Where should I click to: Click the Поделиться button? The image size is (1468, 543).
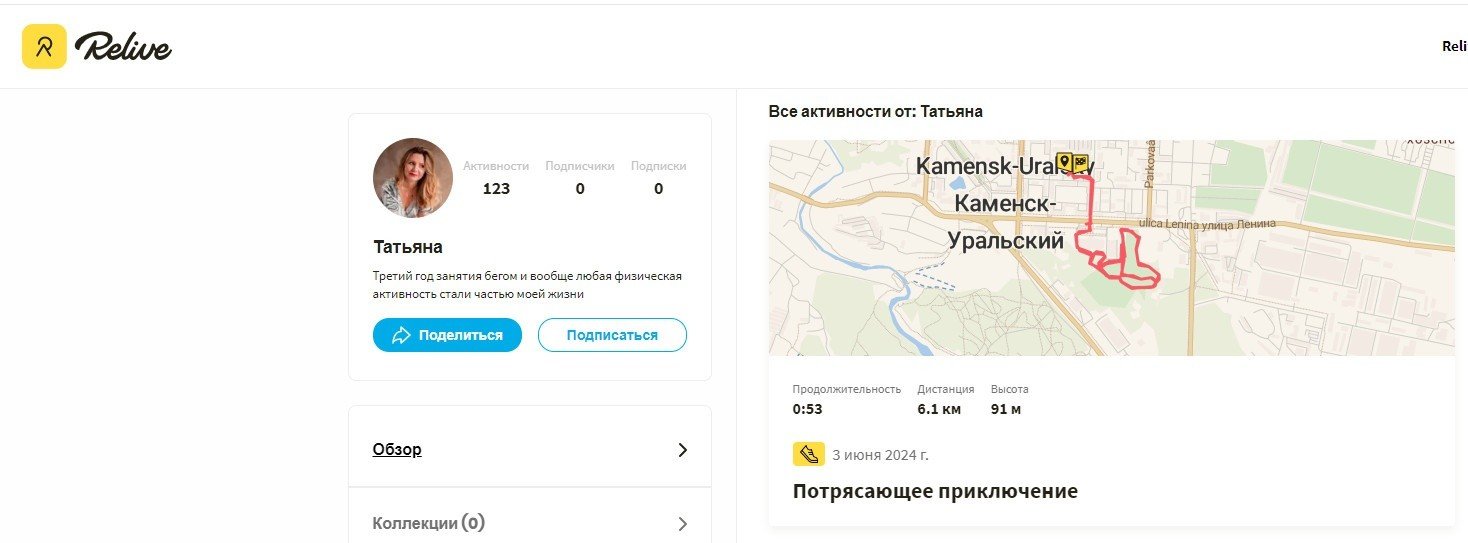447,335
